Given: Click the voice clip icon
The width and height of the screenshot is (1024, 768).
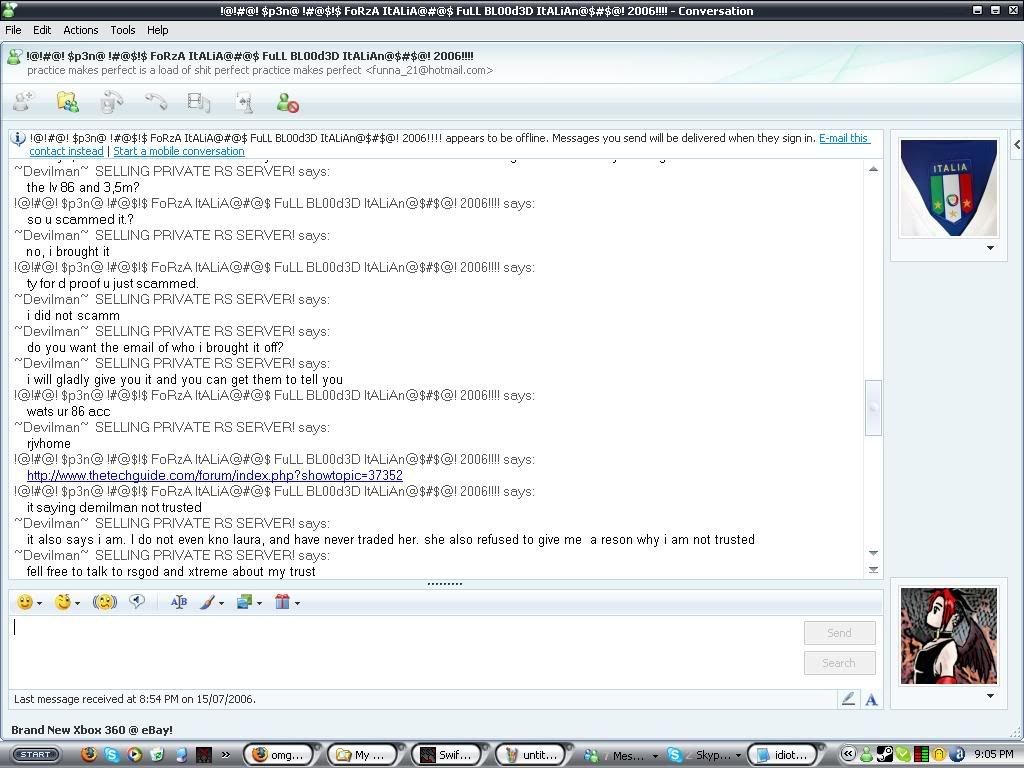Looking at the screenshot, I should point(137,602).
